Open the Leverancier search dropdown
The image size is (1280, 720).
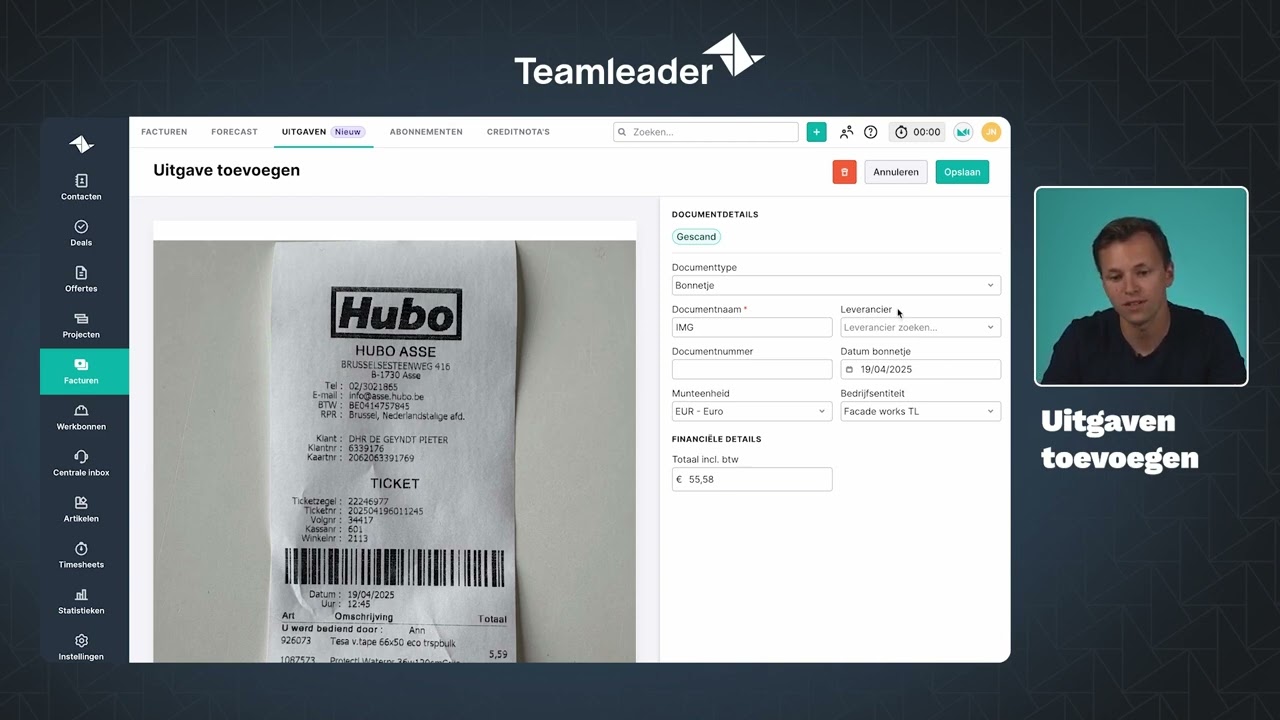[920, 328]
